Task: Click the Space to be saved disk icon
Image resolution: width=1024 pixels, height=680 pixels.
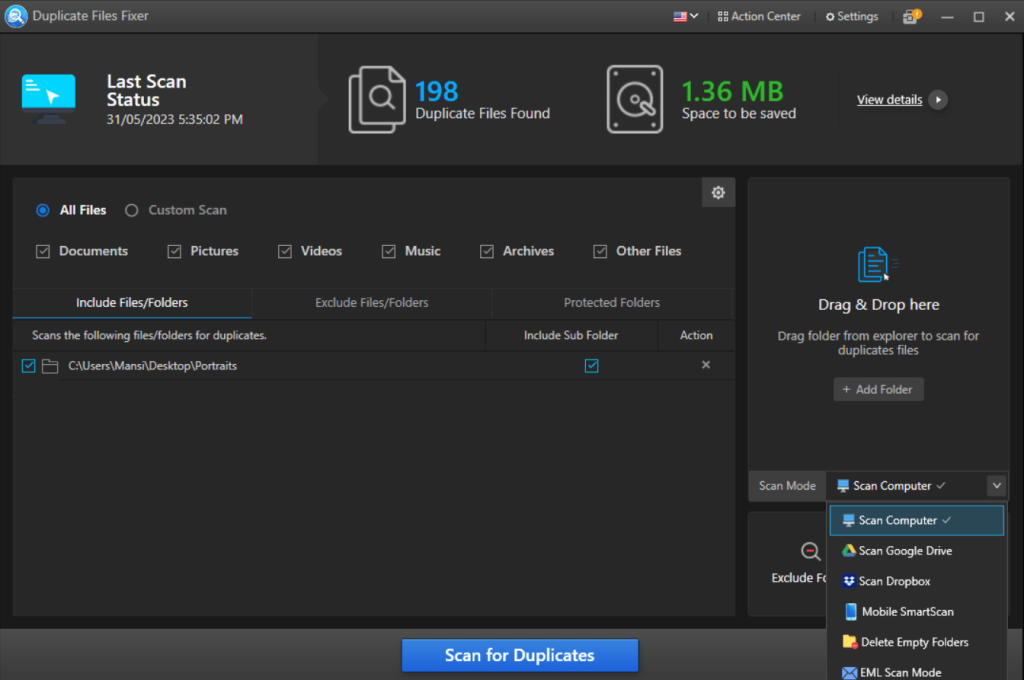Action: [x=635, y=99]
